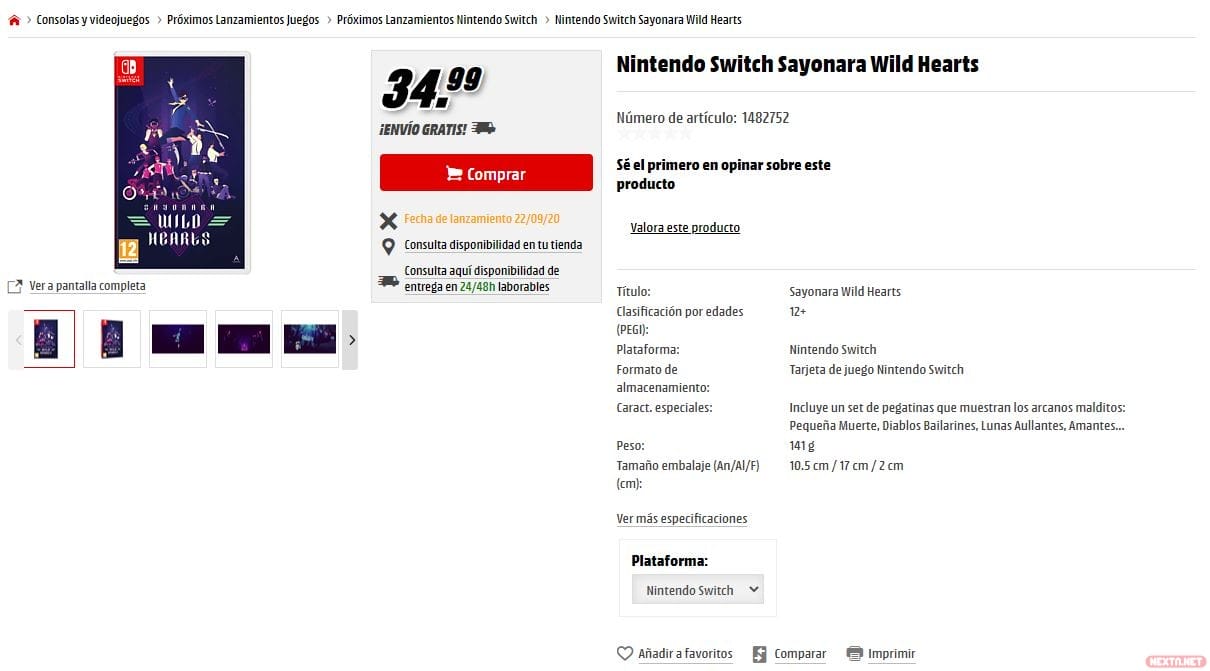The height and width of the screenshot is (671, 1210).
Task: Select the second box-art thumbnail
Action: pyautogui.click(x=112, y=339)
